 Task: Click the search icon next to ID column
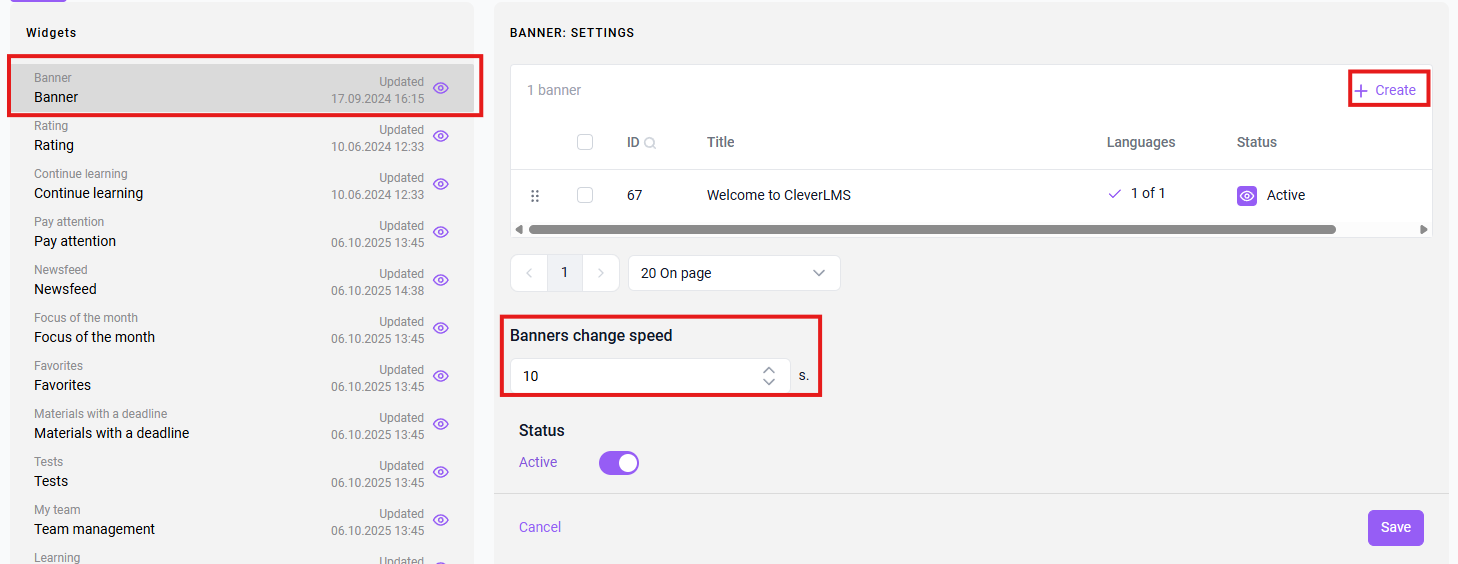[650, 143]
